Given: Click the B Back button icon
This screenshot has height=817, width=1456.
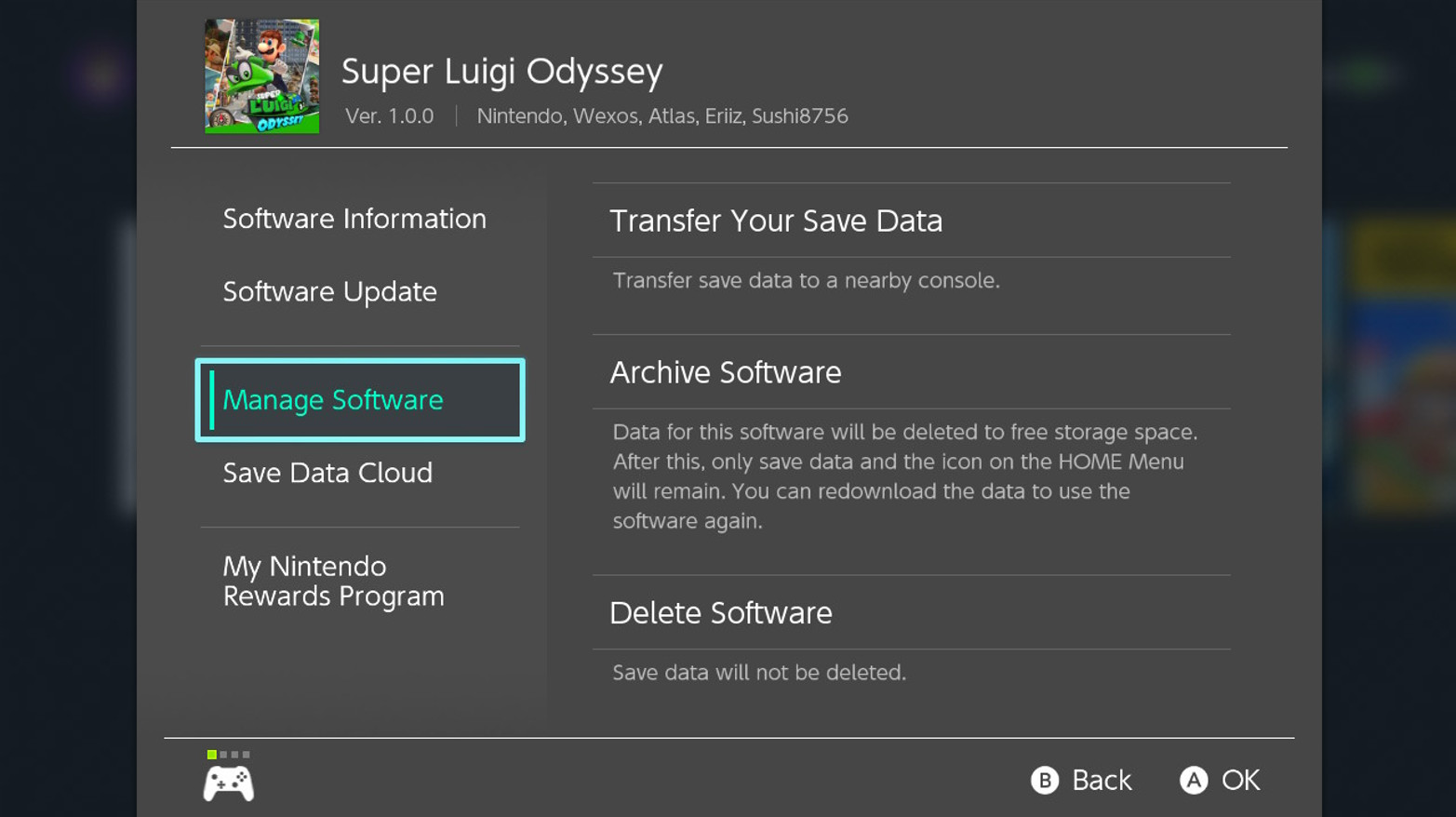Looking at the screenshot, I should 1046,780.
